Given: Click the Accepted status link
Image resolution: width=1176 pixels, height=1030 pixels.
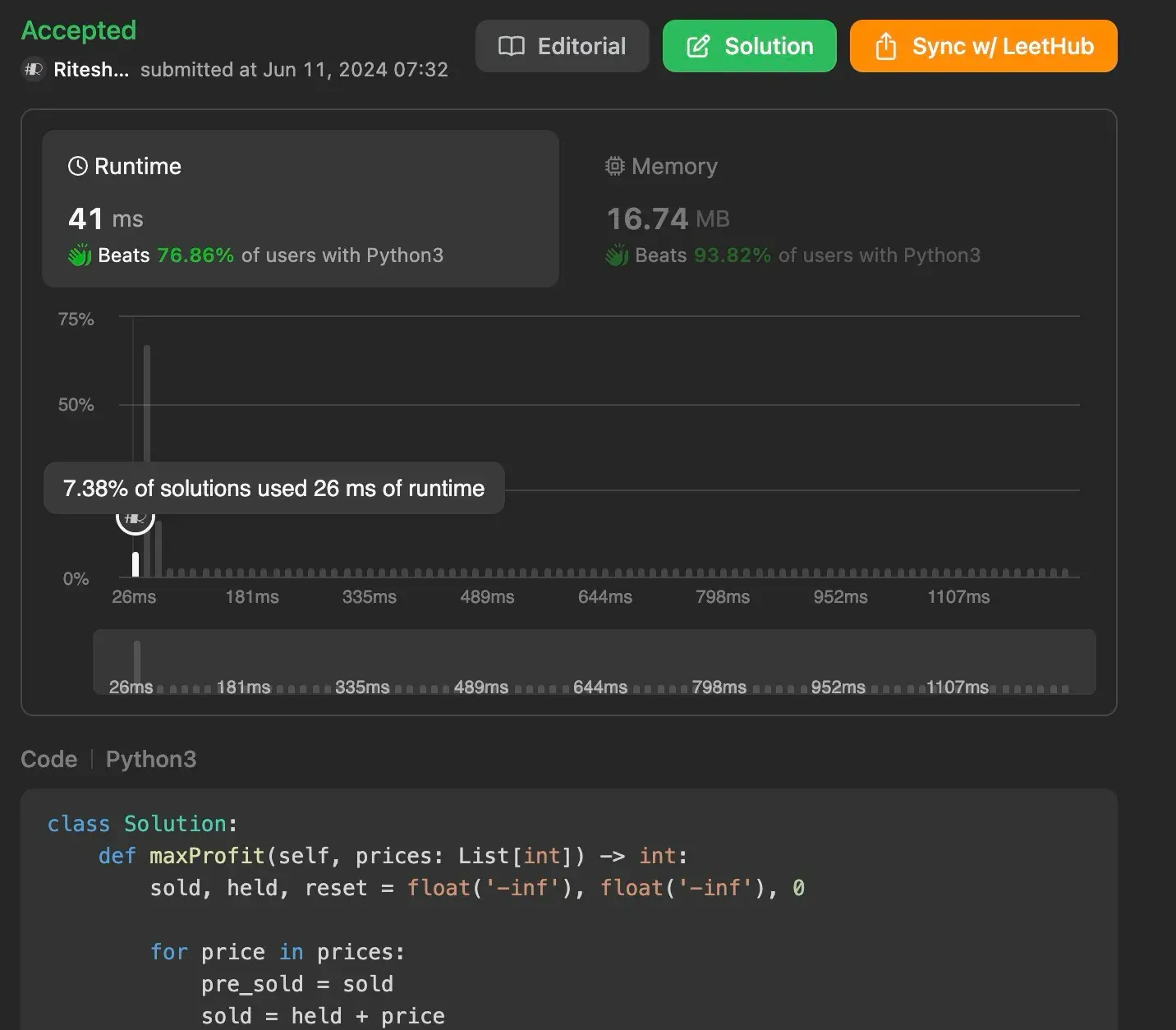Looking at the screenshot, I should click(78, 30).
